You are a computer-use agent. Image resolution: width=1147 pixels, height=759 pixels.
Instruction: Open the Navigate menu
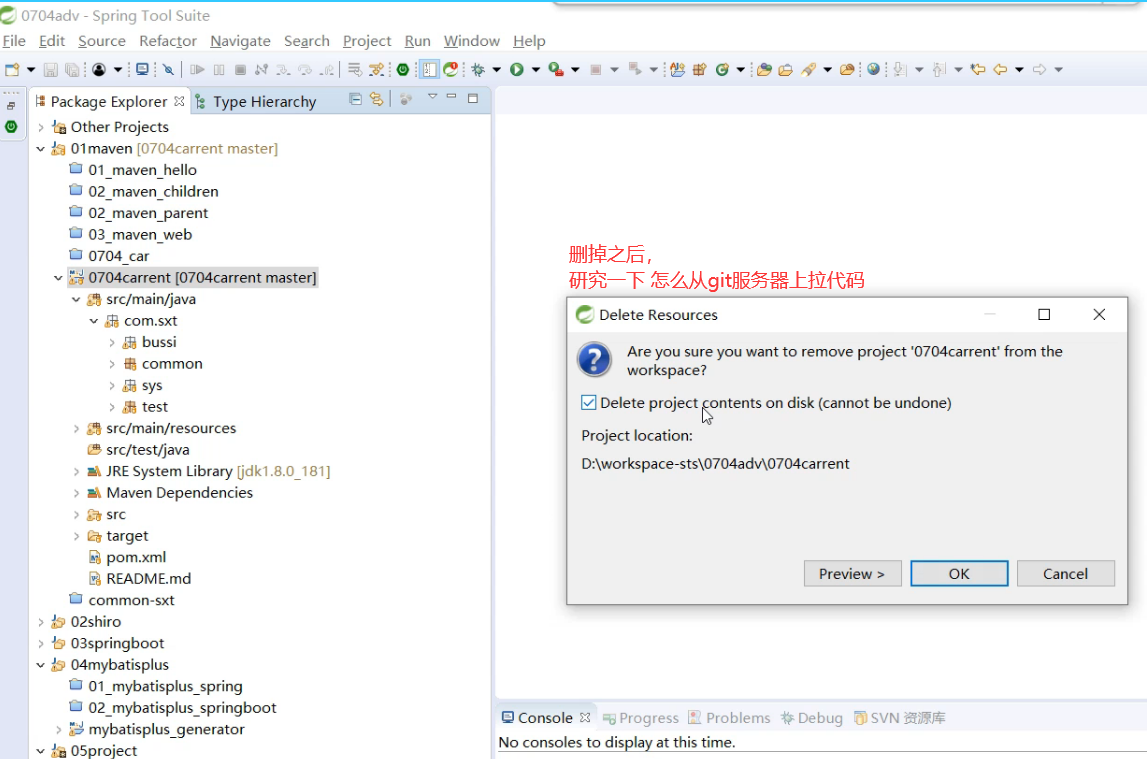point(240,41)
